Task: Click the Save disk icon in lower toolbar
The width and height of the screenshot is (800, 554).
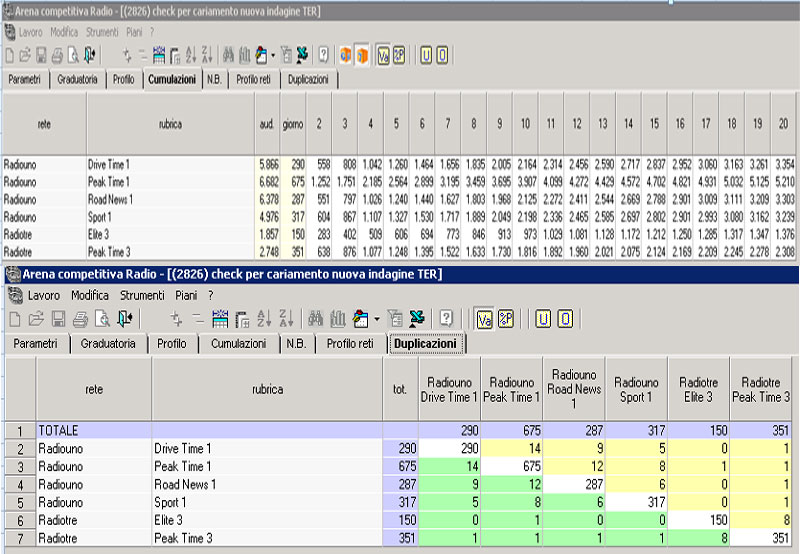Action: (58, 319)
